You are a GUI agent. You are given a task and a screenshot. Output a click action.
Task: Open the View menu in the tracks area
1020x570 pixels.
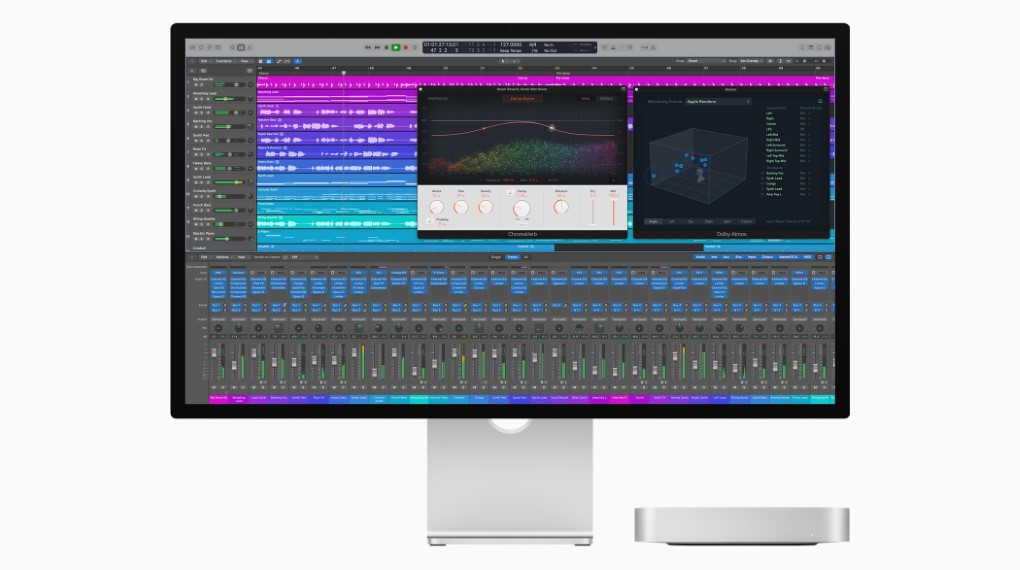click(245, 61)
